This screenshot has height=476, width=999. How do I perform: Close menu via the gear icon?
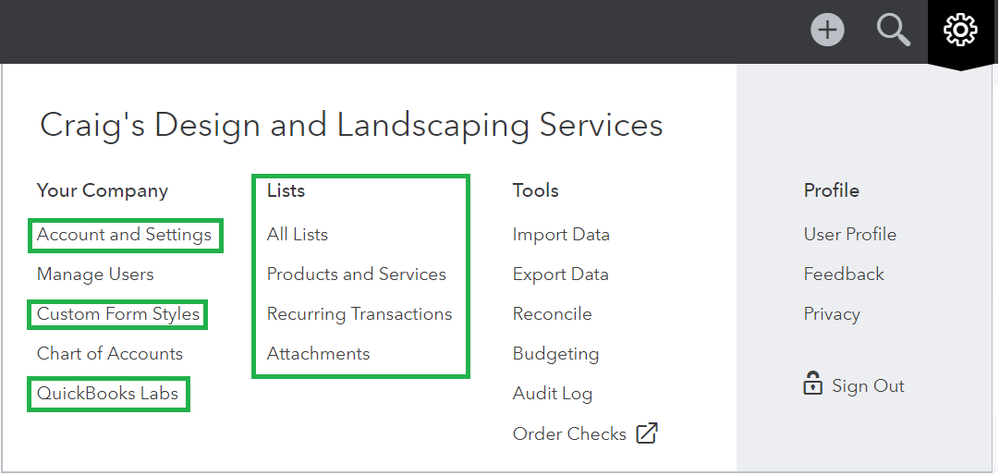960,30
